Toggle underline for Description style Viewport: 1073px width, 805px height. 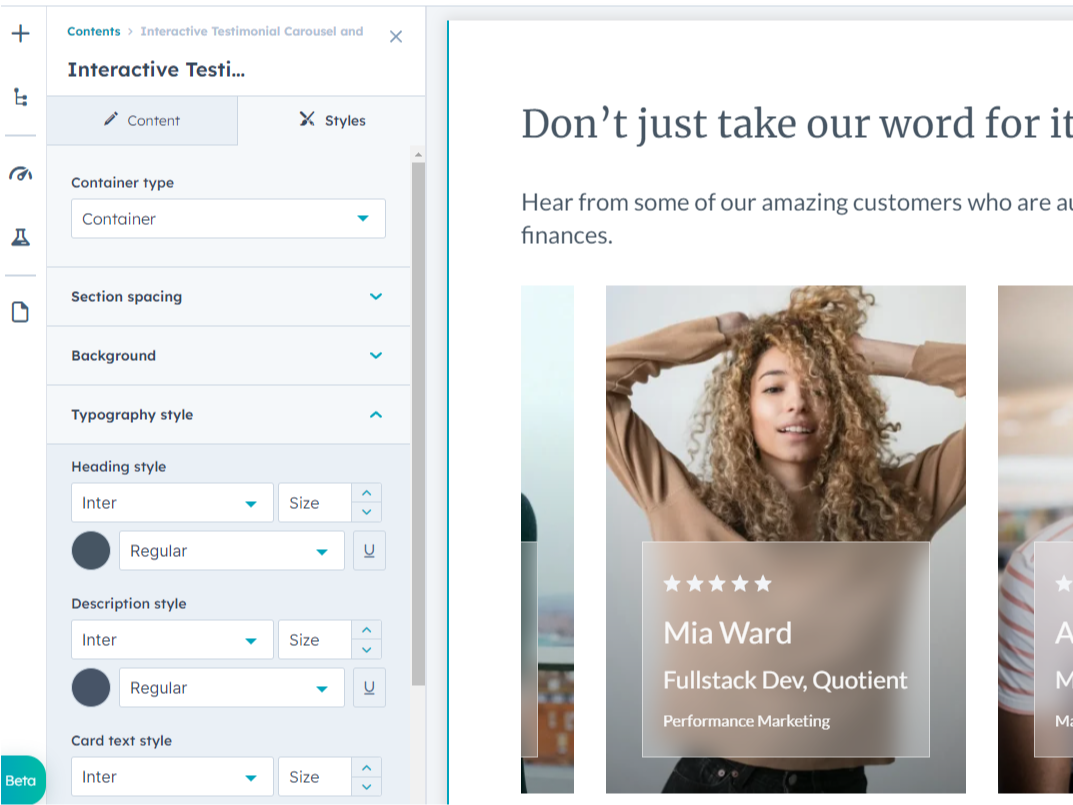coord(369,688)
